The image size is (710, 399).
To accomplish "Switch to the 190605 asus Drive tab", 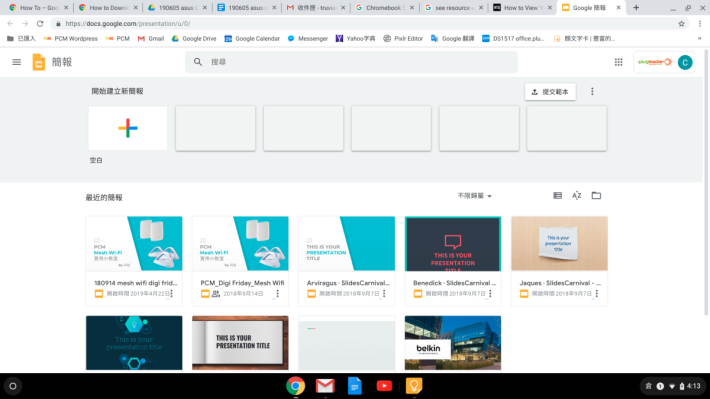I will tap(177, 8).
